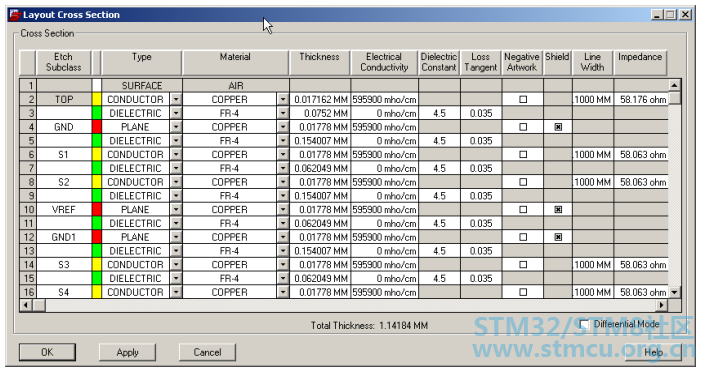
Task: Click the Help button
Action: [x=653, y=352]
